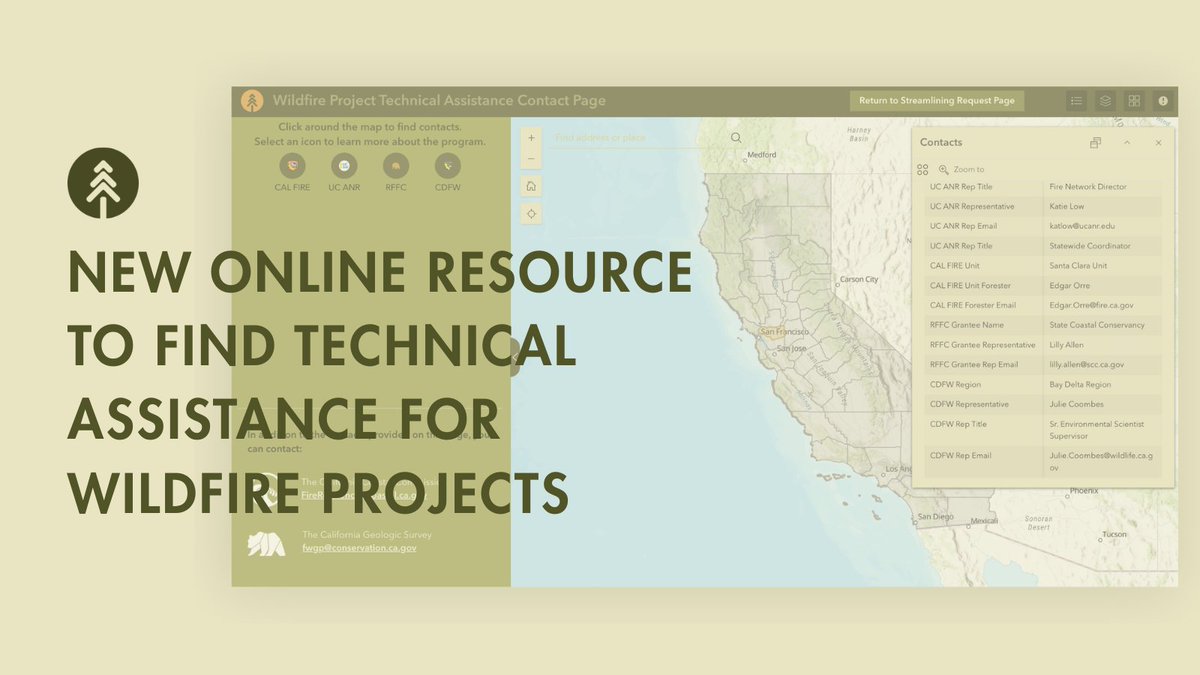Click Return to Streamlining Request Page
Image resolution: width=1200 pixels, height=675 pixels.
[x=937, y=101]
